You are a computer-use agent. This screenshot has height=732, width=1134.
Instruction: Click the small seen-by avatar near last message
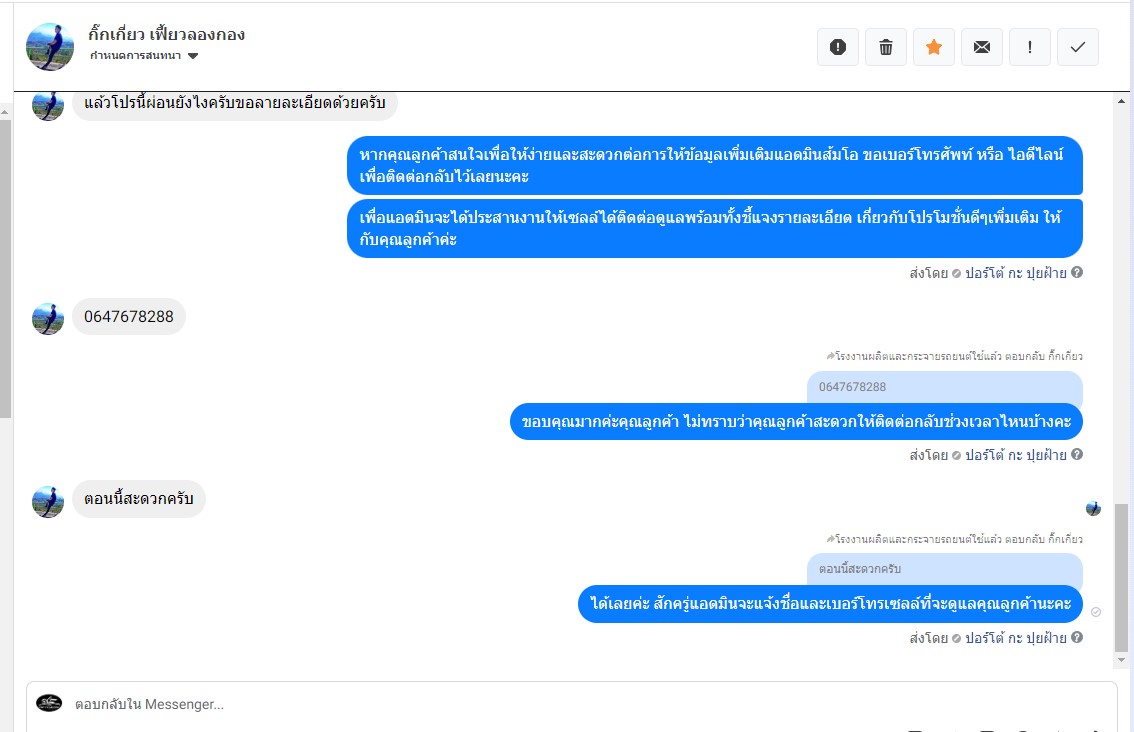point(1093,508)
